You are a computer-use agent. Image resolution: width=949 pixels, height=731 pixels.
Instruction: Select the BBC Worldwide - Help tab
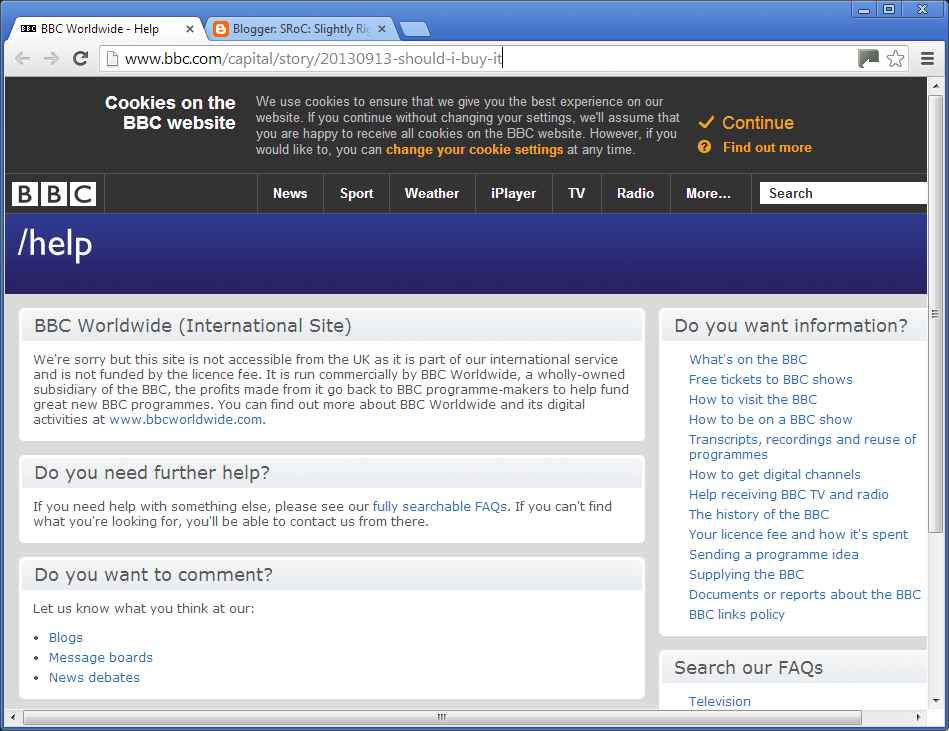pos(100,28)
